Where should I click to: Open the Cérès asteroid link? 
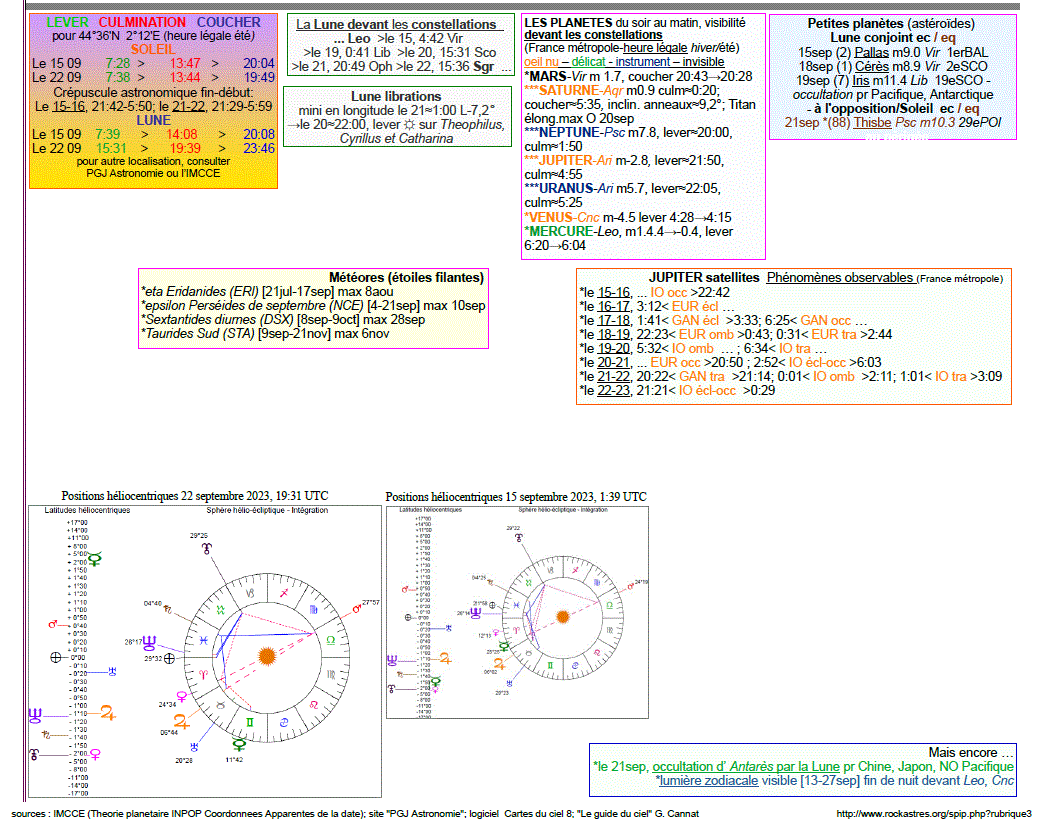tap(872, 67)
